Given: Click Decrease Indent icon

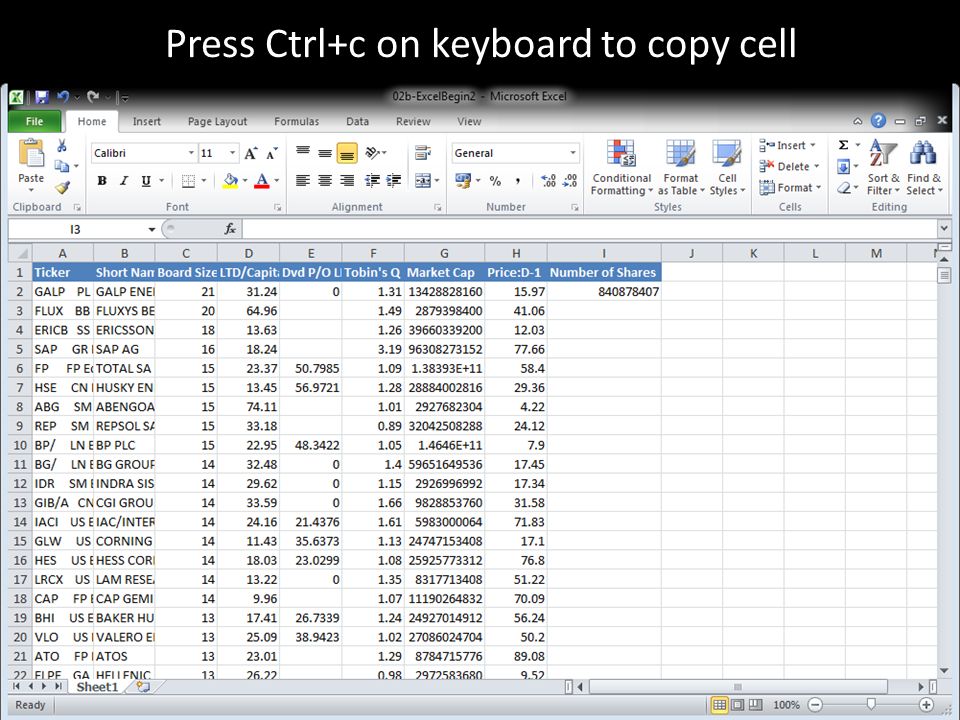Looking at the screenshot, I should point(372,181).
